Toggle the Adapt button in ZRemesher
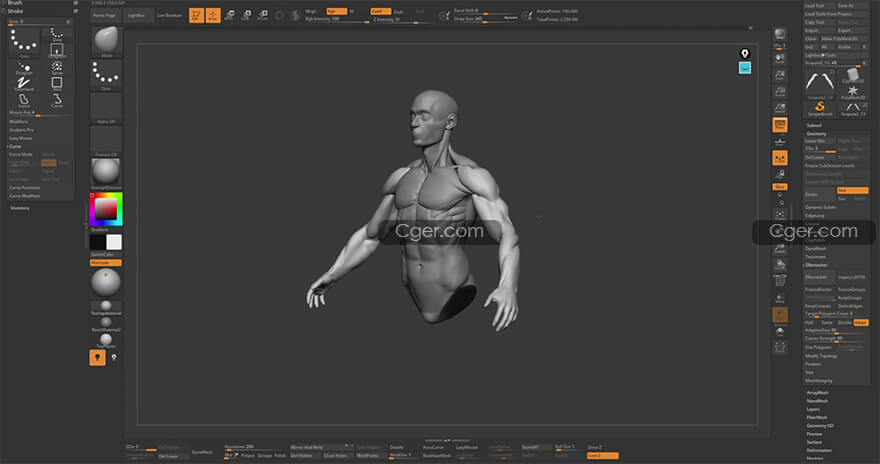The image size is (880, 464). coord(861,323)
